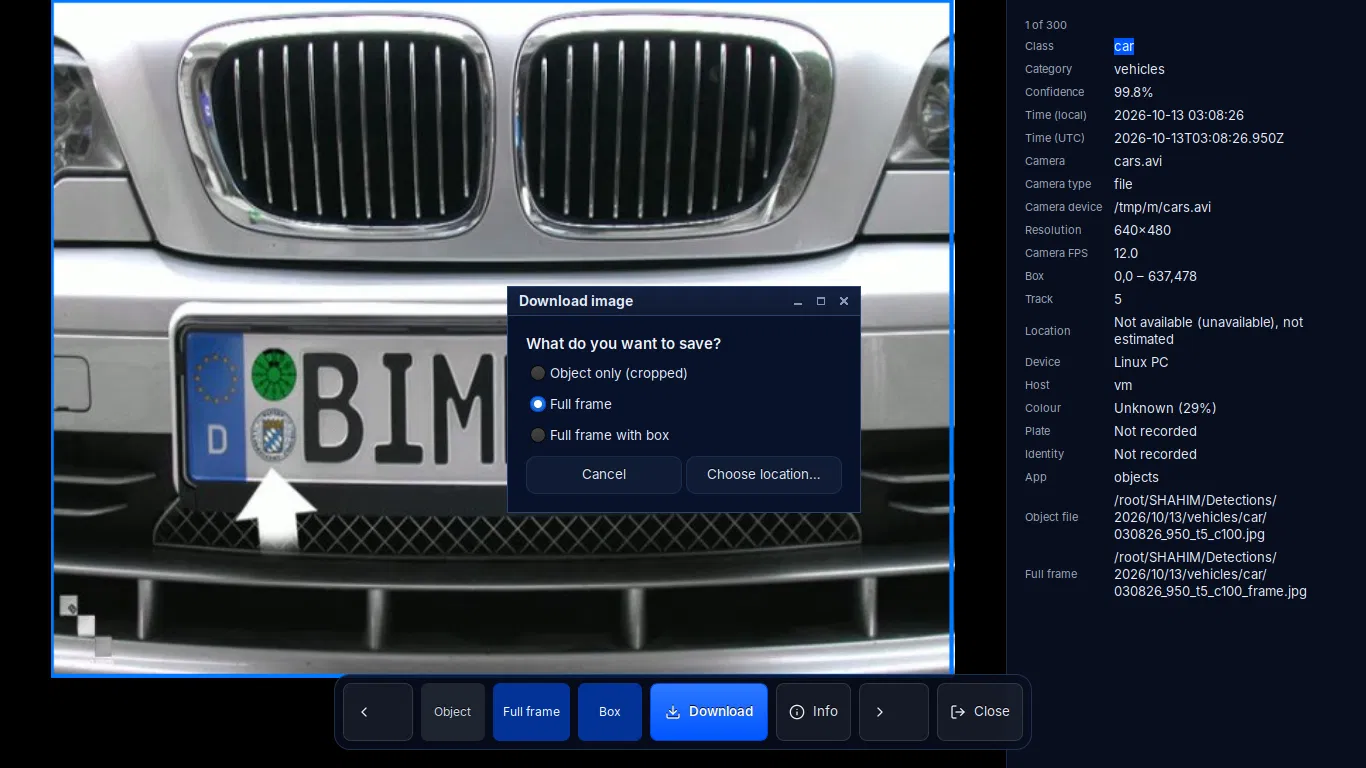The width and height of the screenshot is (1366, 768).
Task: Click the category value 'vehicles'
Action: click(x=1139, y=69)
